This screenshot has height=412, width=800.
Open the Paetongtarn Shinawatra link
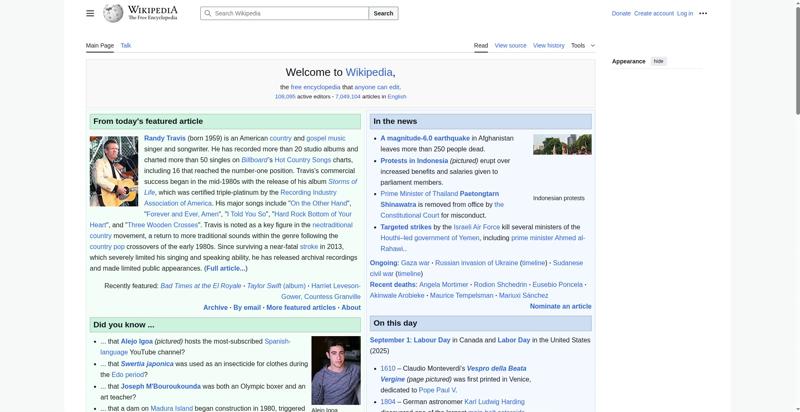(440, 199)
